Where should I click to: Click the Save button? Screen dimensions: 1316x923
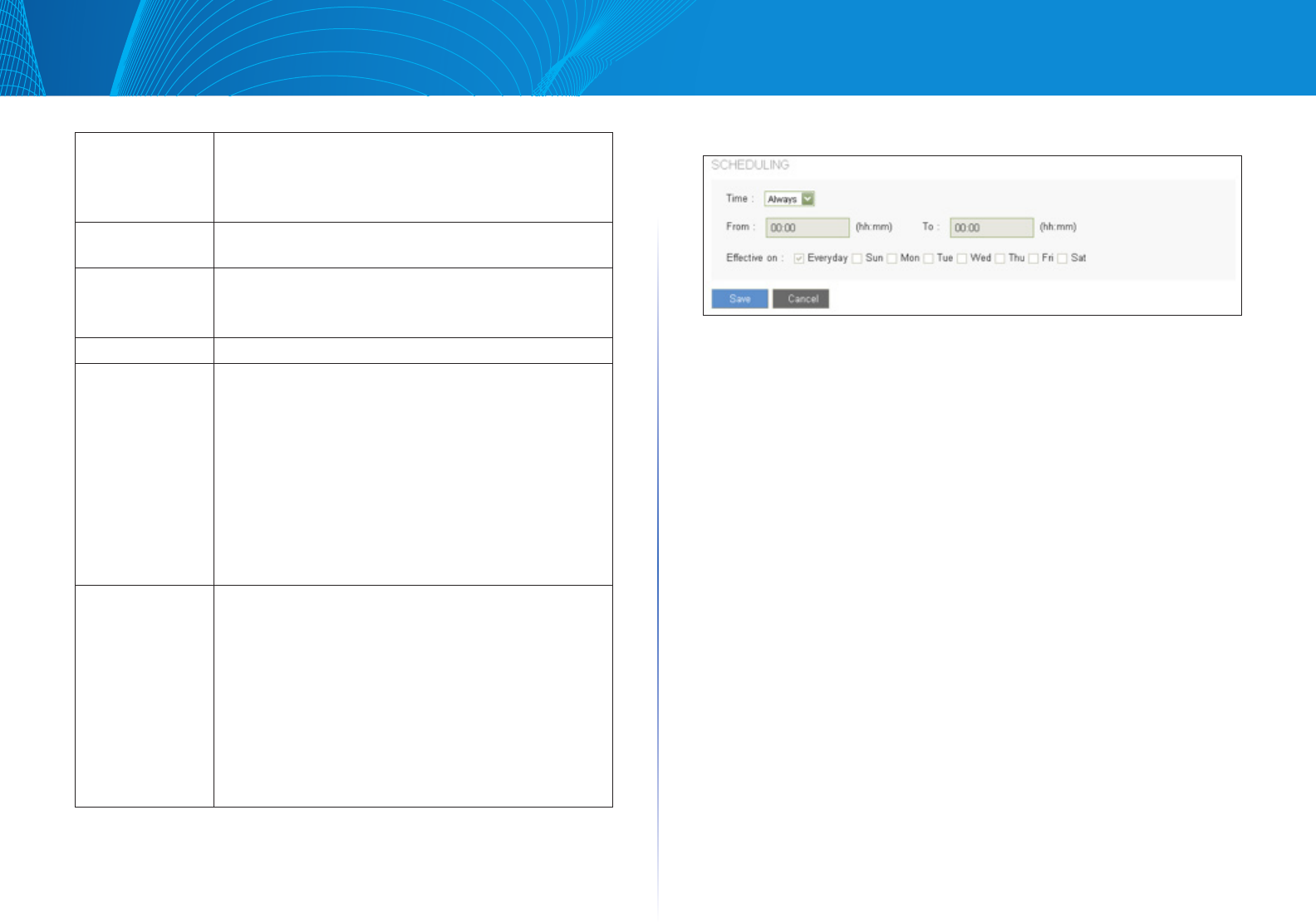[x=739, y=299]
